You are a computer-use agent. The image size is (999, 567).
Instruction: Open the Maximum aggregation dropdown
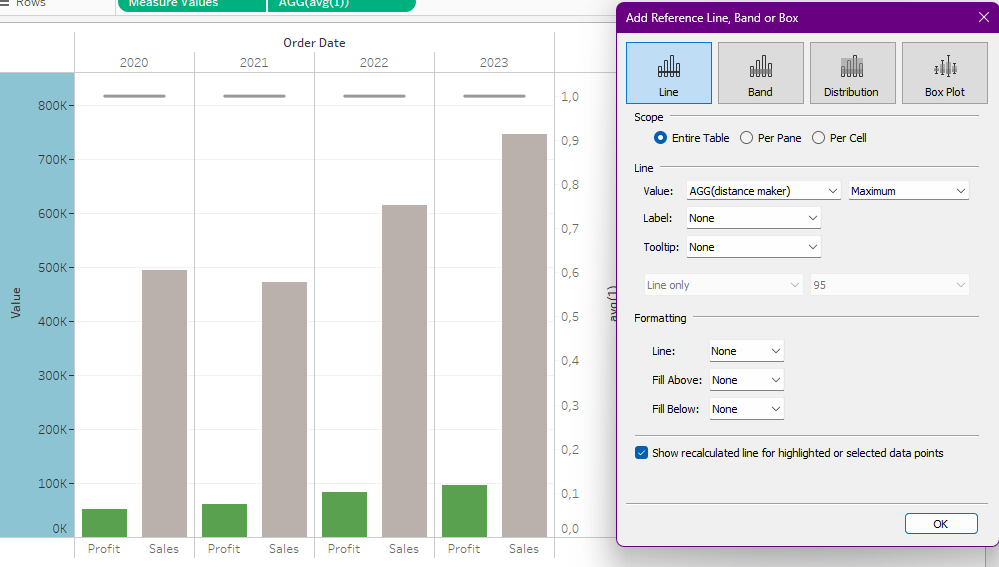(x=908, y=191)
